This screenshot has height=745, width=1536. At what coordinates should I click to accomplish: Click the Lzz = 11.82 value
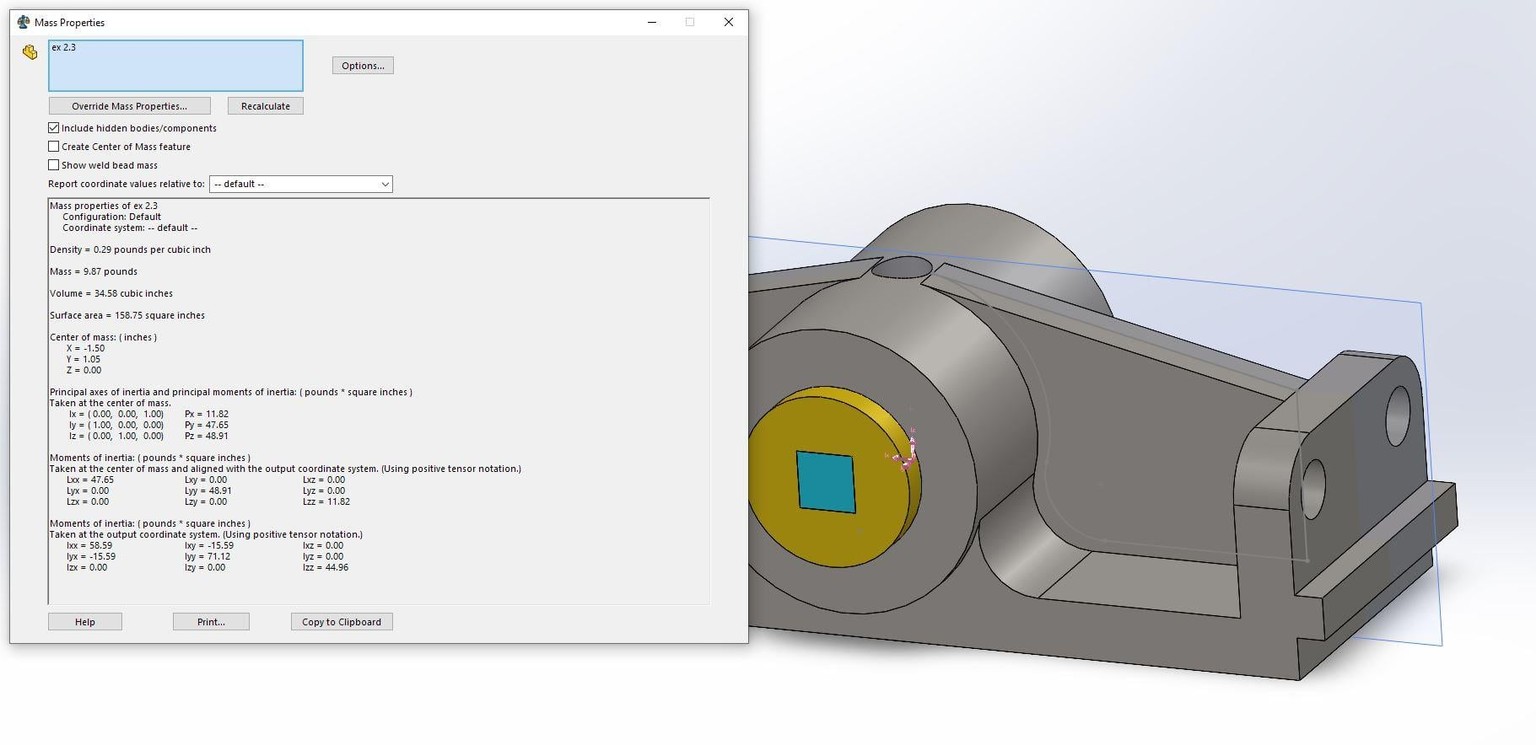click(x=326, y=502)
